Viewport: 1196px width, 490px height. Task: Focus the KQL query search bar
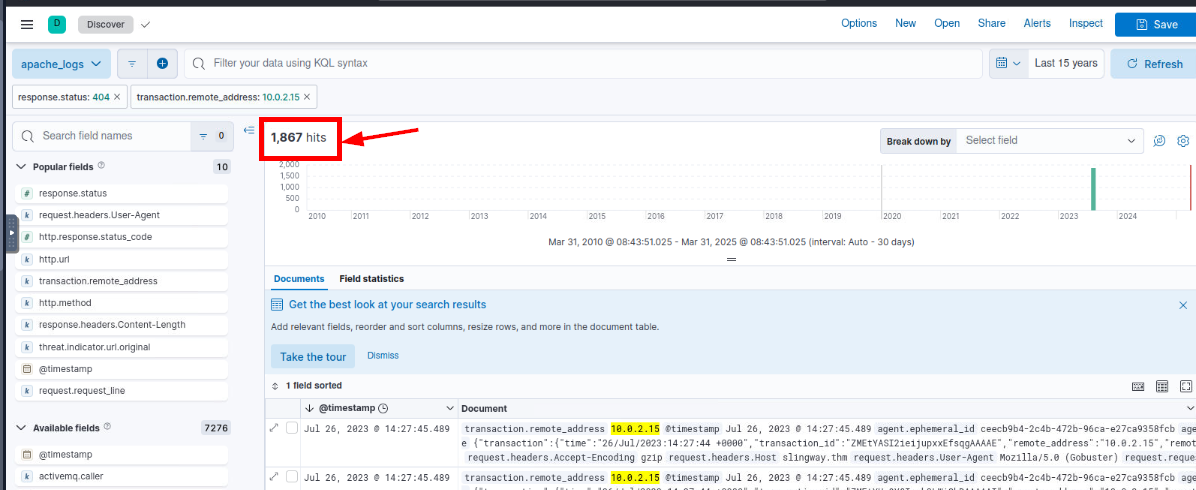(x=583, y=63)
